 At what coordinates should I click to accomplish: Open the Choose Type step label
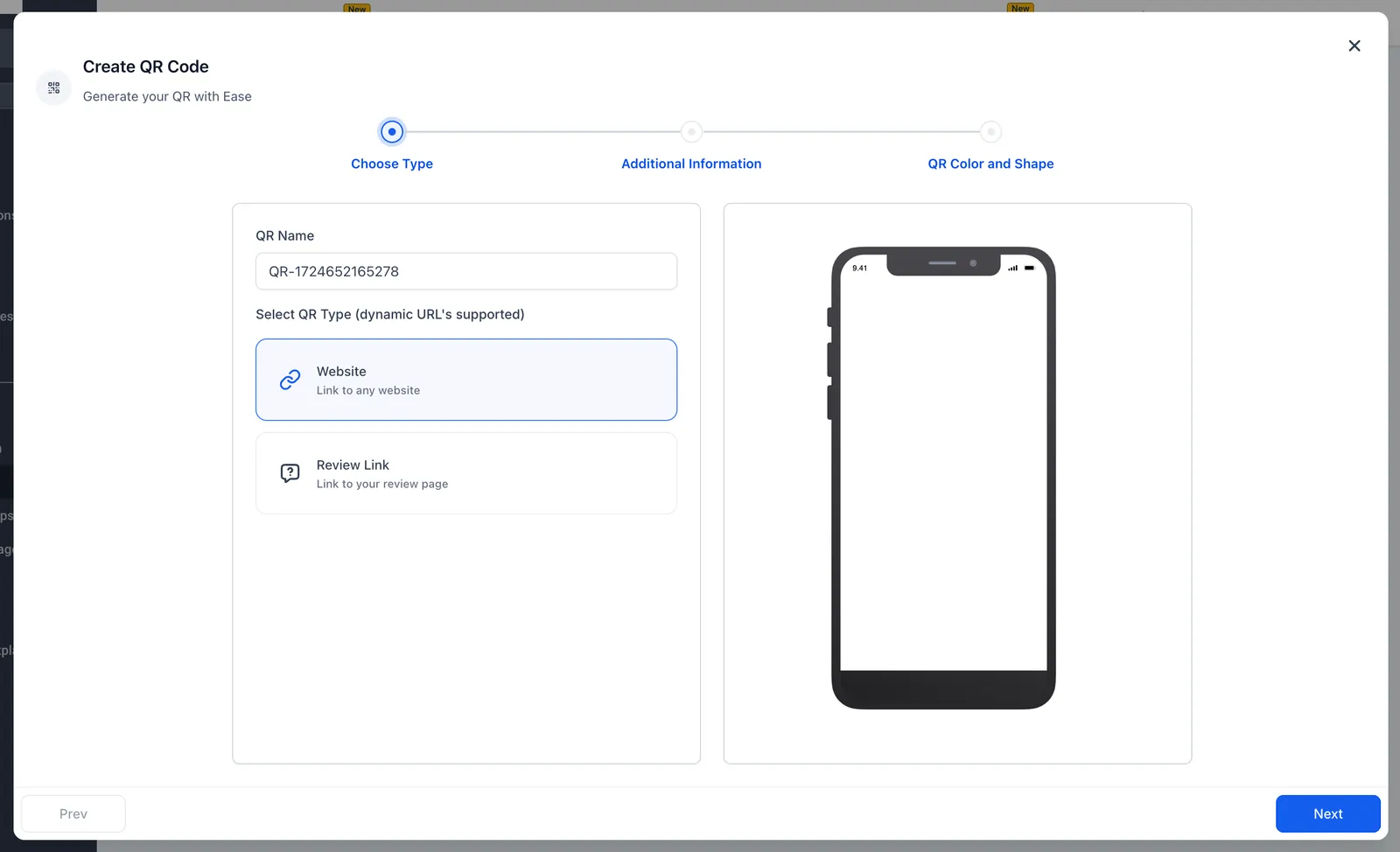(x=392, y=164)
